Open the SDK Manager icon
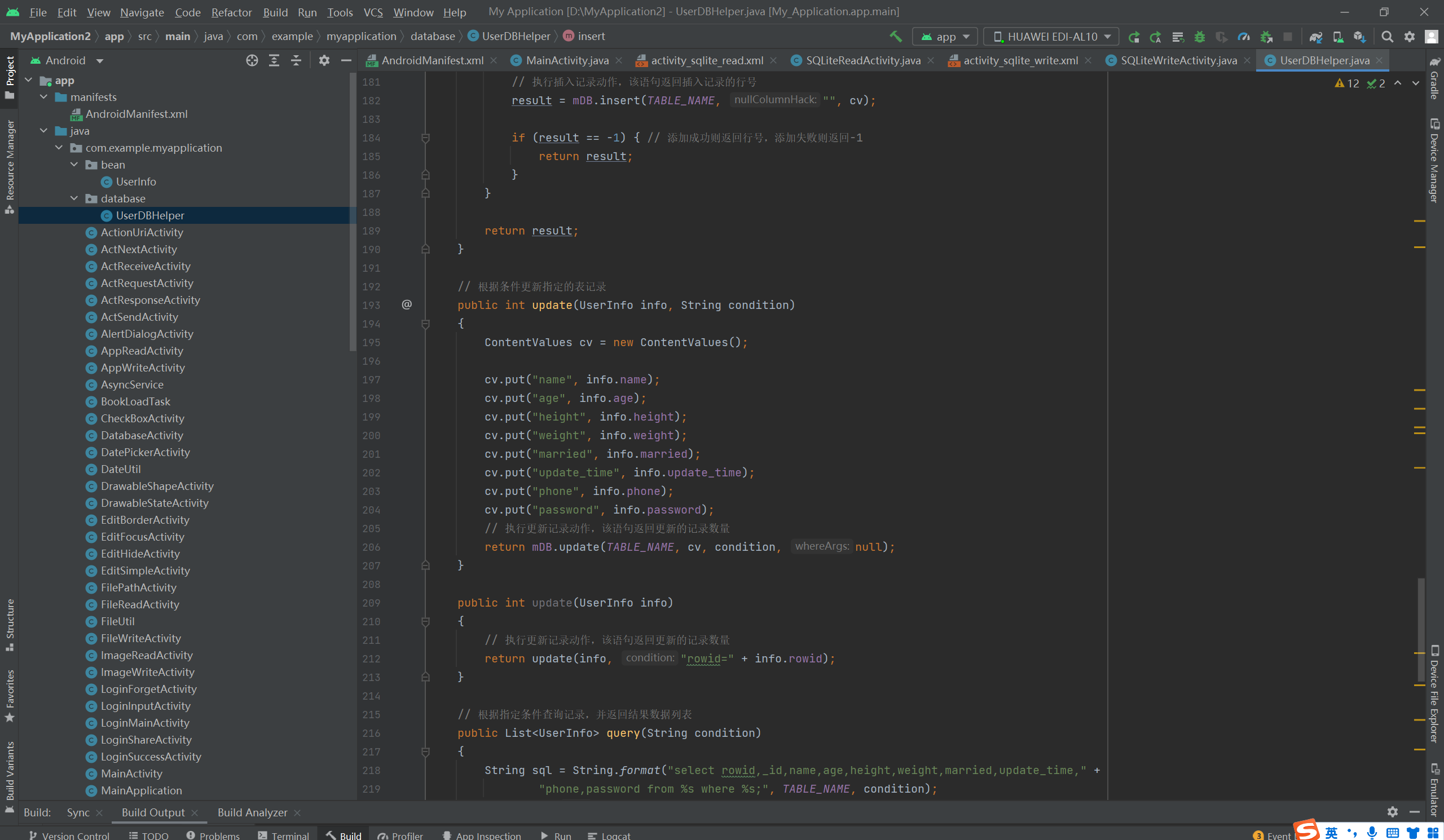The height and width of the screenshot is (840, 1444). point(1360,37)
